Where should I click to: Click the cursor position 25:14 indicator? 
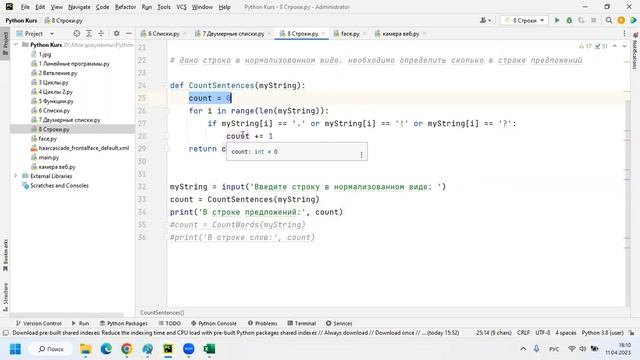coord(494,333)
